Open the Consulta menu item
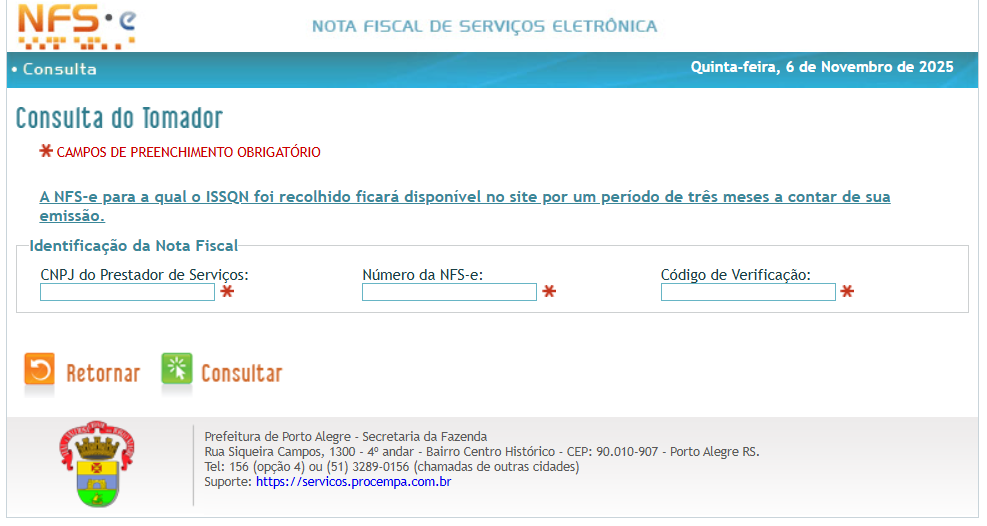Image resolution: width=987 pixels, height=526 pixels. 59,69
